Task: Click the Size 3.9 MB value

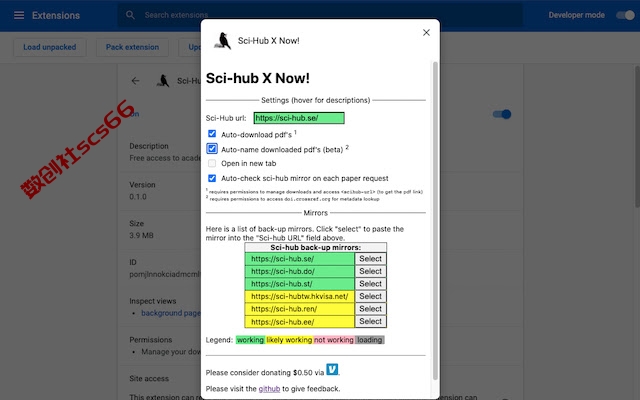Action: (141, 236)
